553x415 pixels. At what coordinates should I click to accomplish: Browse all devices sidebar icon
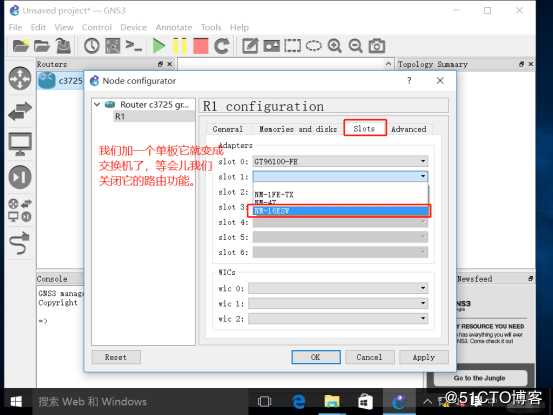[x=20, y=210]
